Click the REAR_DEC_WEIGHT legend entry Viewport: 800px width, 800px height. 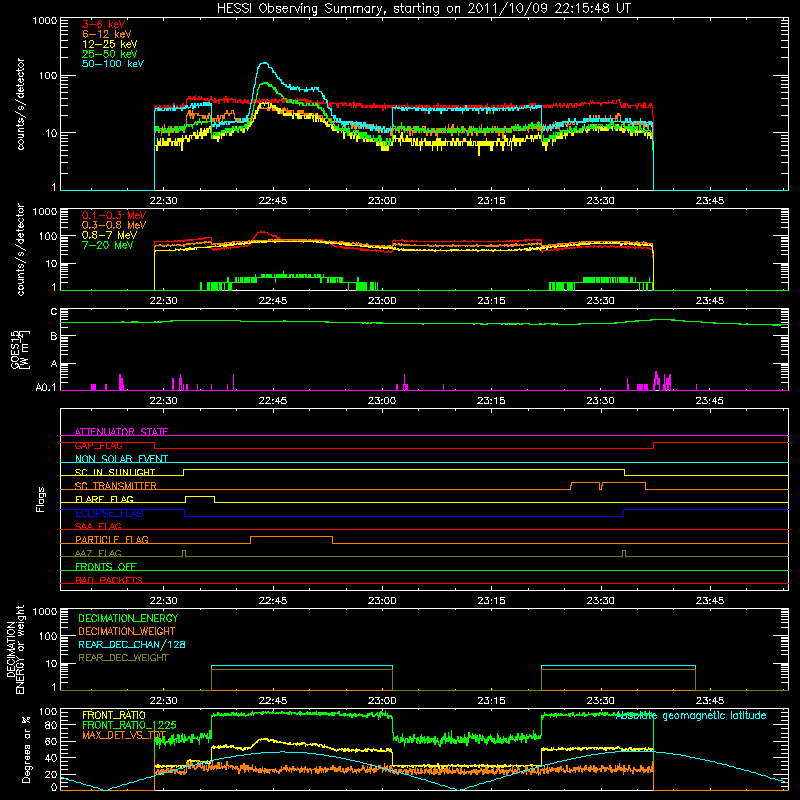tap(123, 658)
